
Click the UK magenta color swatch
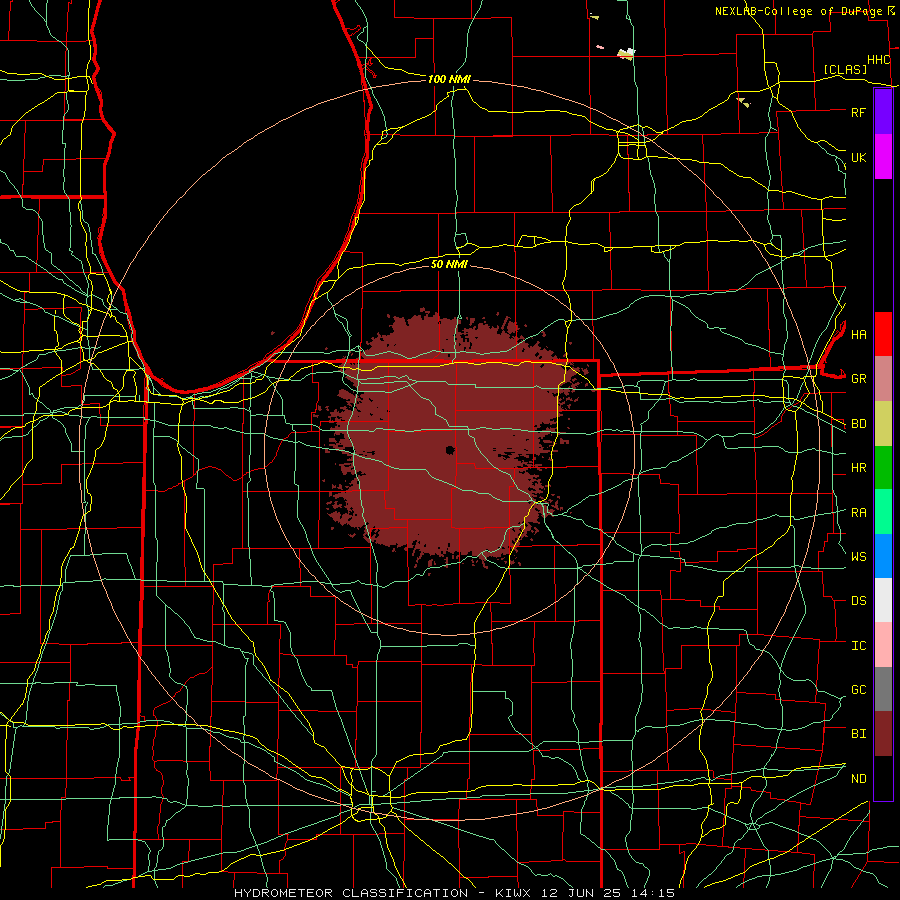pos(883,157)
